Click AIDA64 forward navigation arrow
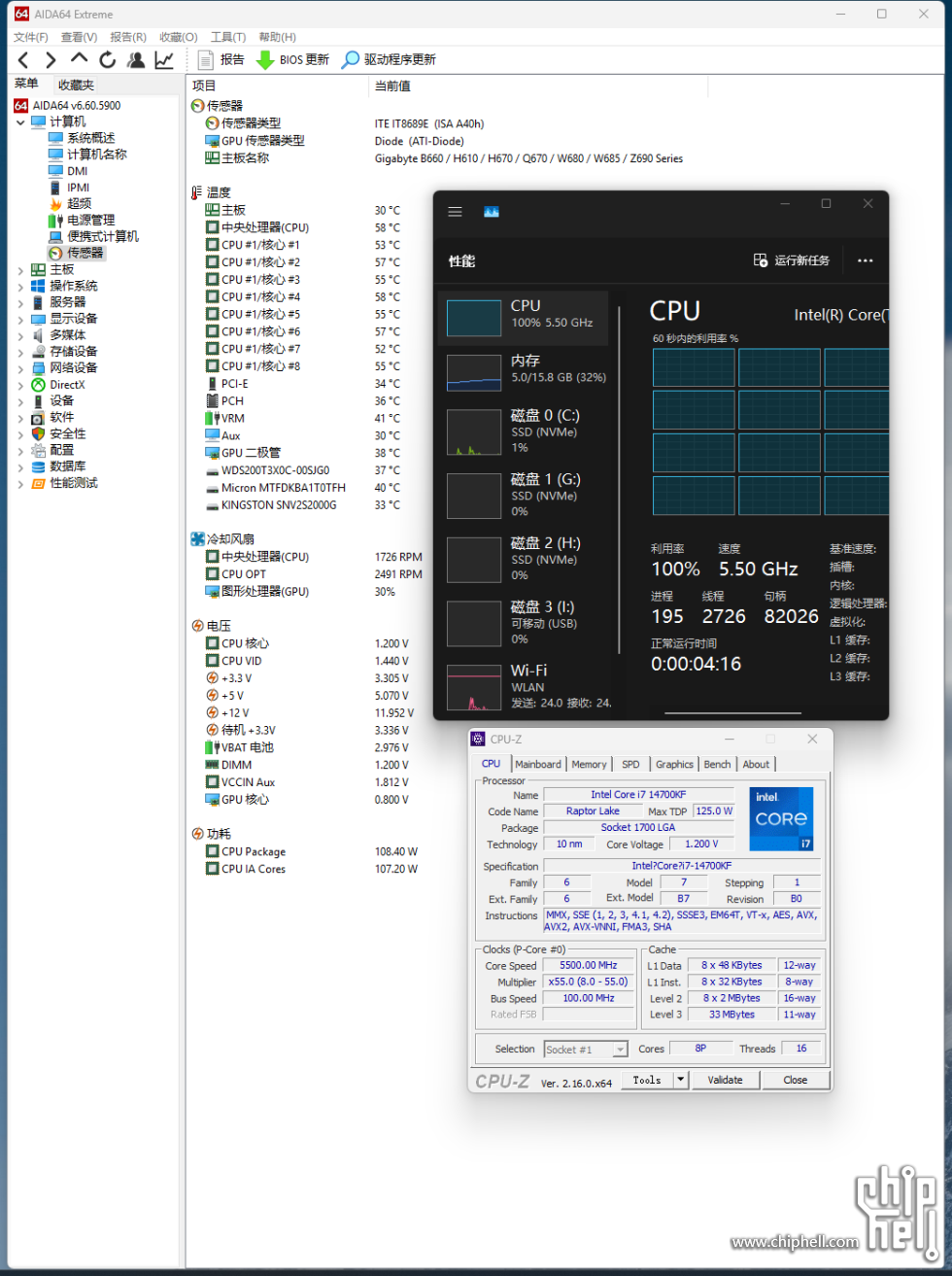This screenshot has height=1276, width=952. 51,60
